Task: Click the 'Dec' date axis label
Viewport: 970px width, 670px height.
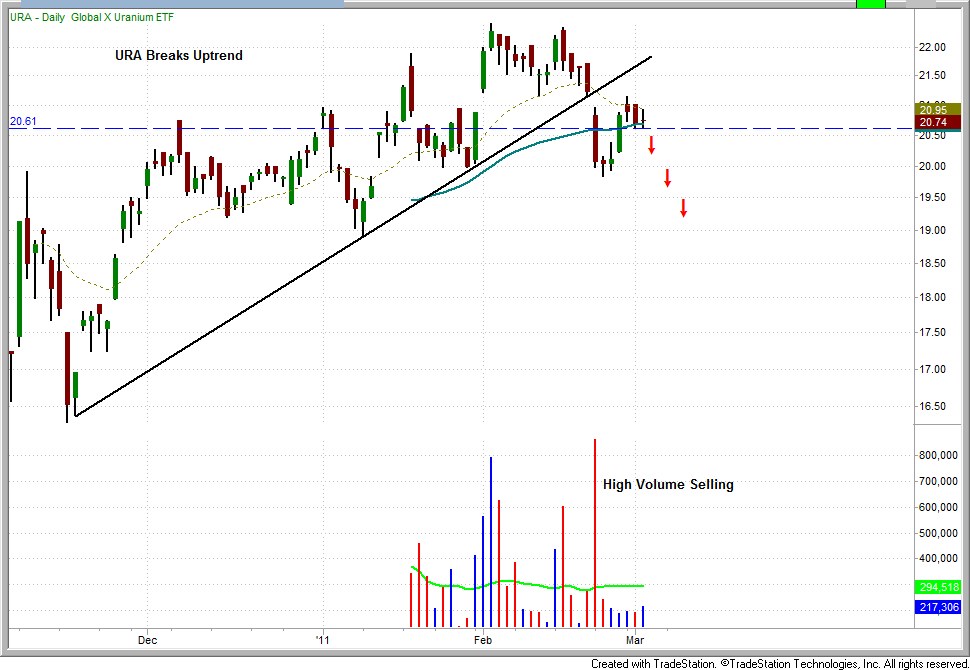Action: coord(147,640)
